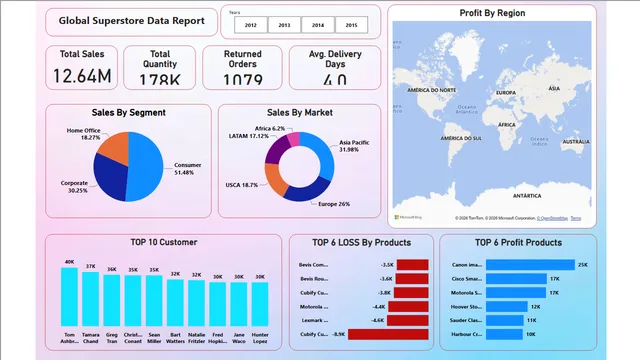The image size is (640, 360).
Task: Click the Cubify Cu... -3.8K loss bar
Action: pos(411,293)
